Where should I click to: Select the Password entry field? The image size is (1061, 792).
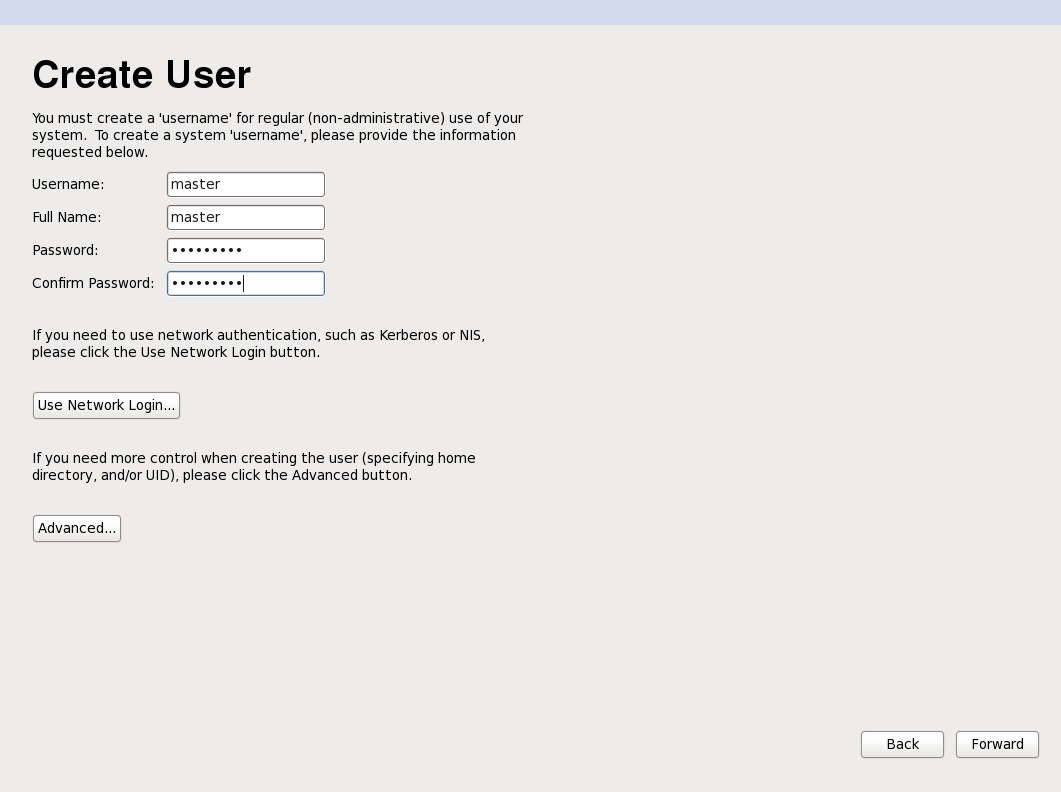coord(246,250)
